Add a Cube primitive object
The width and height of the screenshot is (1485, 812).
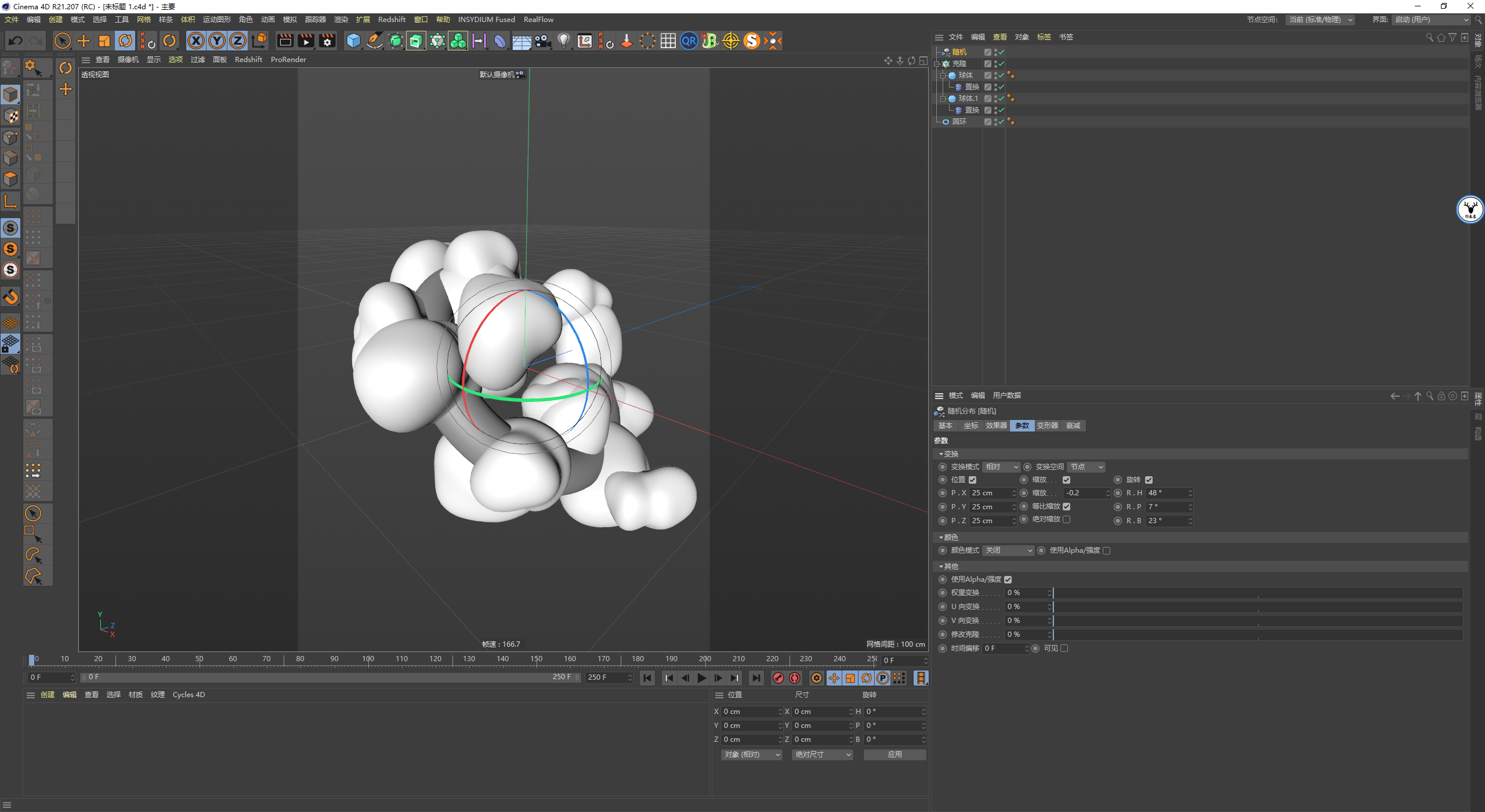[x=353, y=41]
